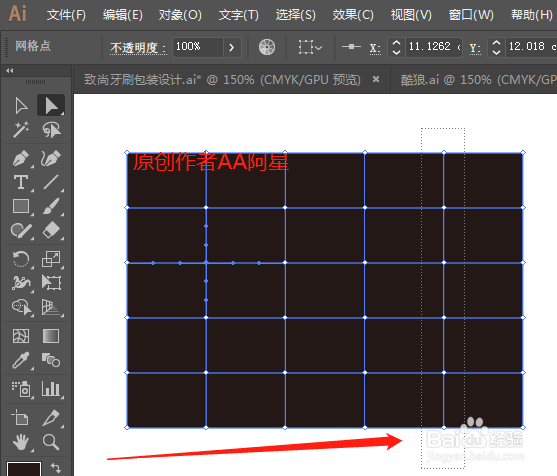Click the X coordinate label

click(x=375, y=48)
